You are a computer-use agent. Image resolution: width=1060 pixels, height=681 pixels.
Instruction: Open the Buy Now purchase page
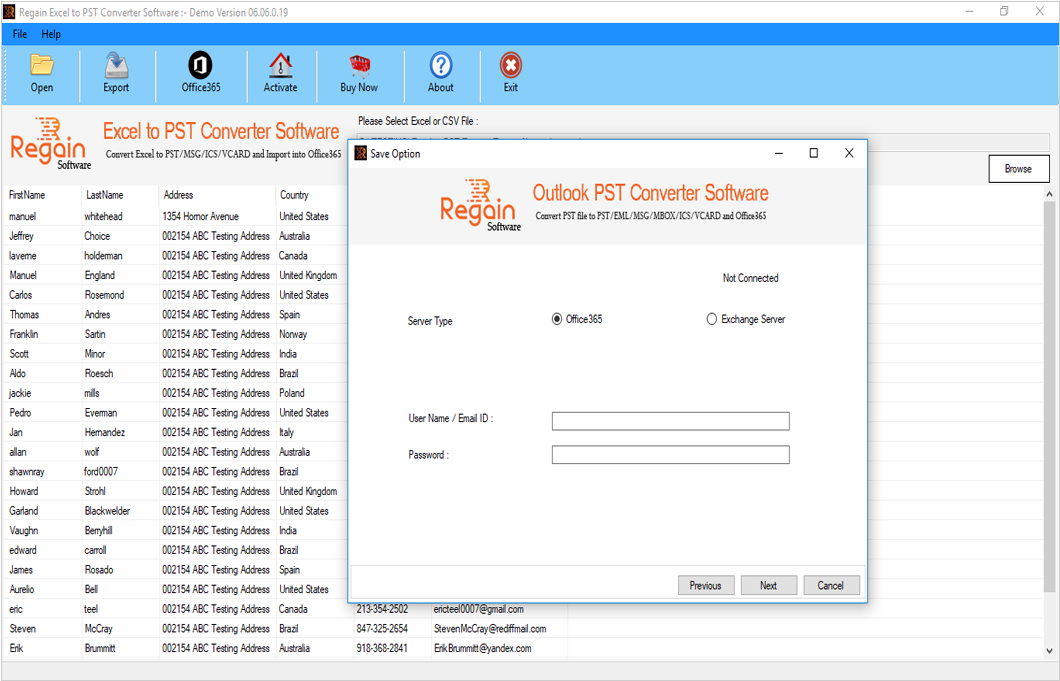click(x=358, y=72)
